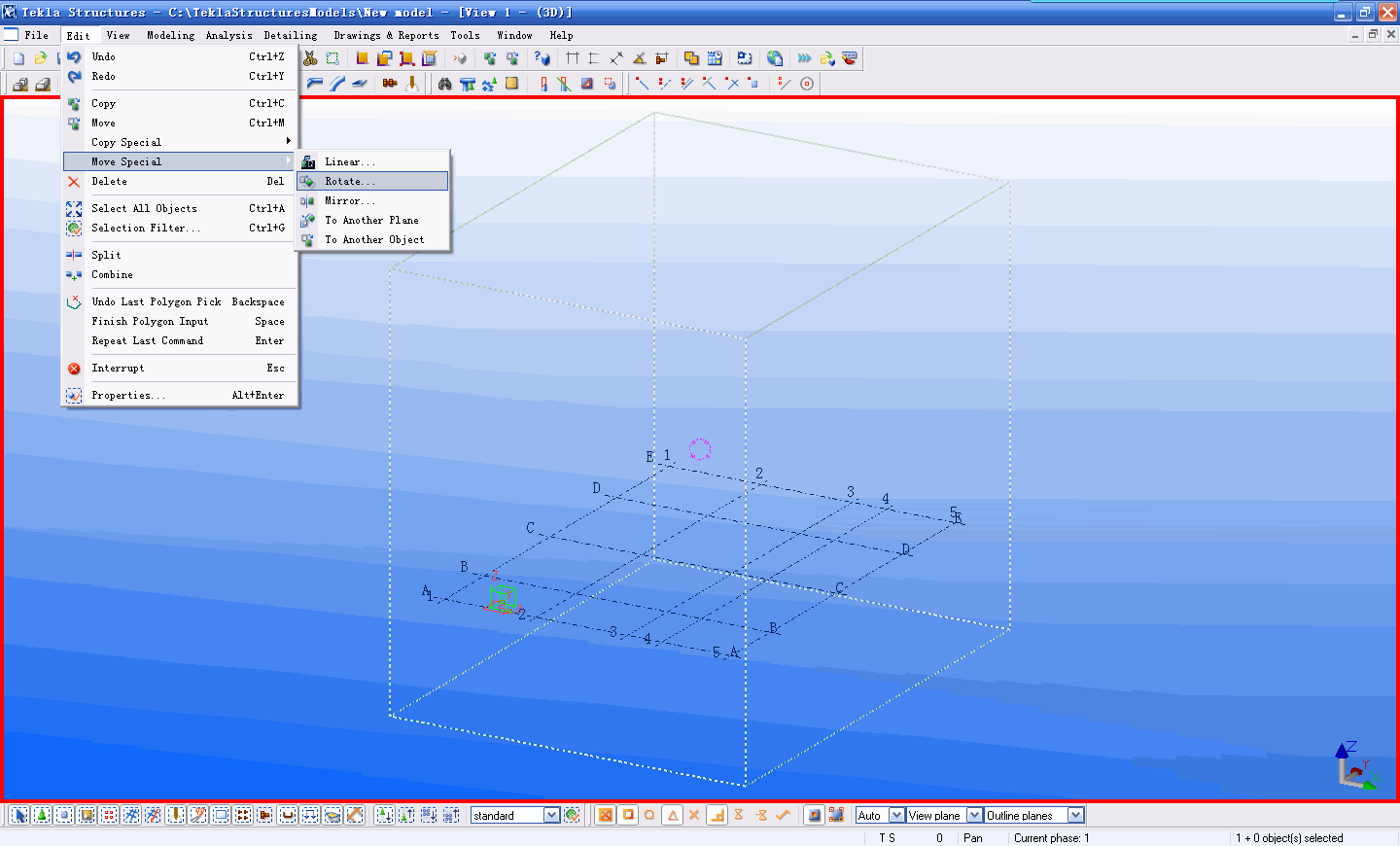Choose Linear... from the submenu

[373, 161]
